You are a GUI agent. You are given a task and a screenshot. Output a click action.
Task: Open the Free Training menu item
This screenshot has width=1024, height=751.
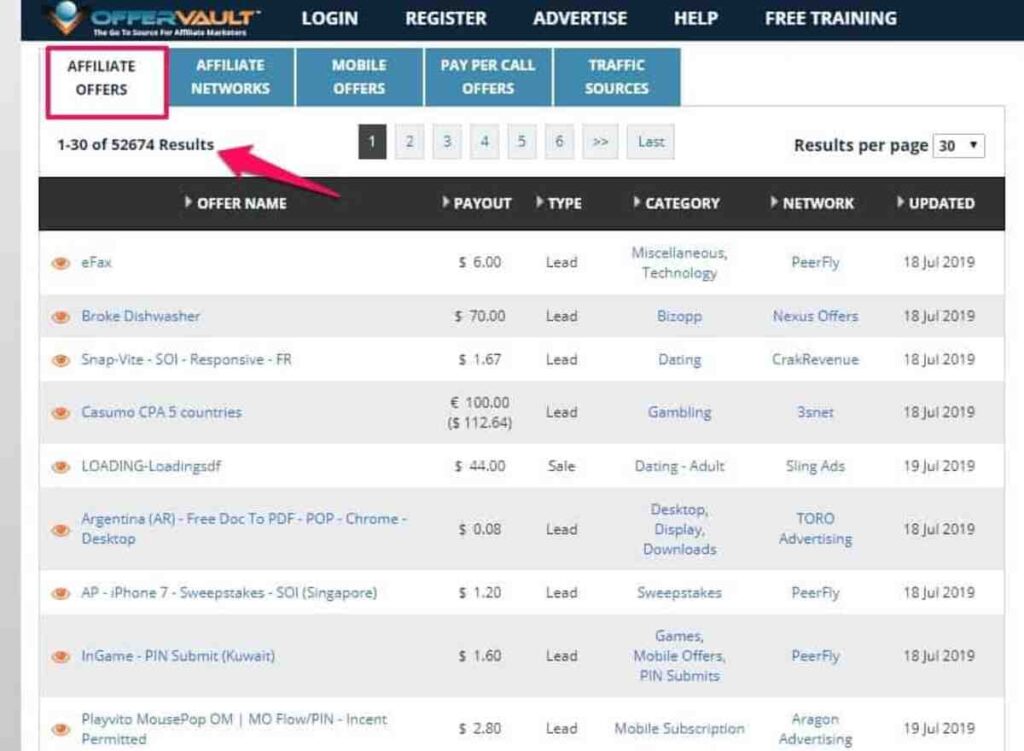click(x=831, y=18)
